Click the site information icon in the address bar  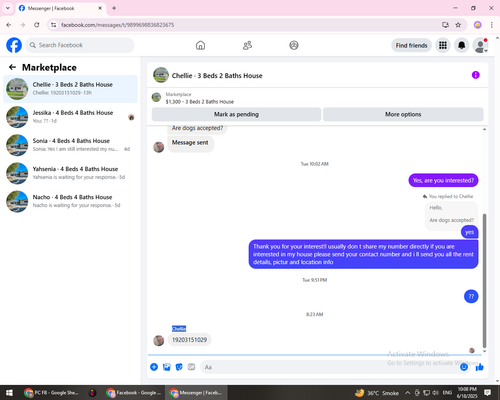pyautogui.click(x=53, y=25)
